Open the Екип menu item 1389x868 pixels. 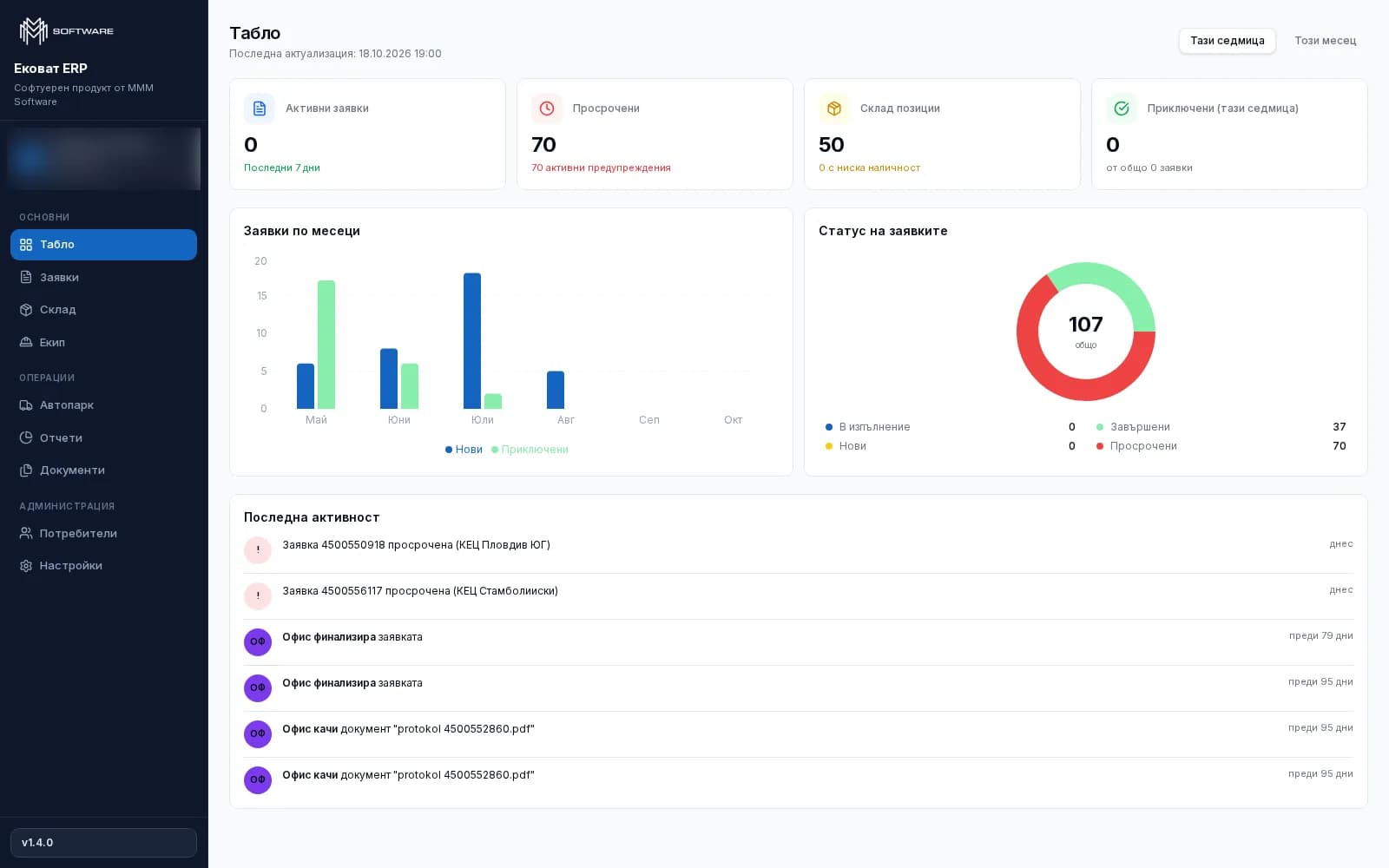(x=103, y=343)
